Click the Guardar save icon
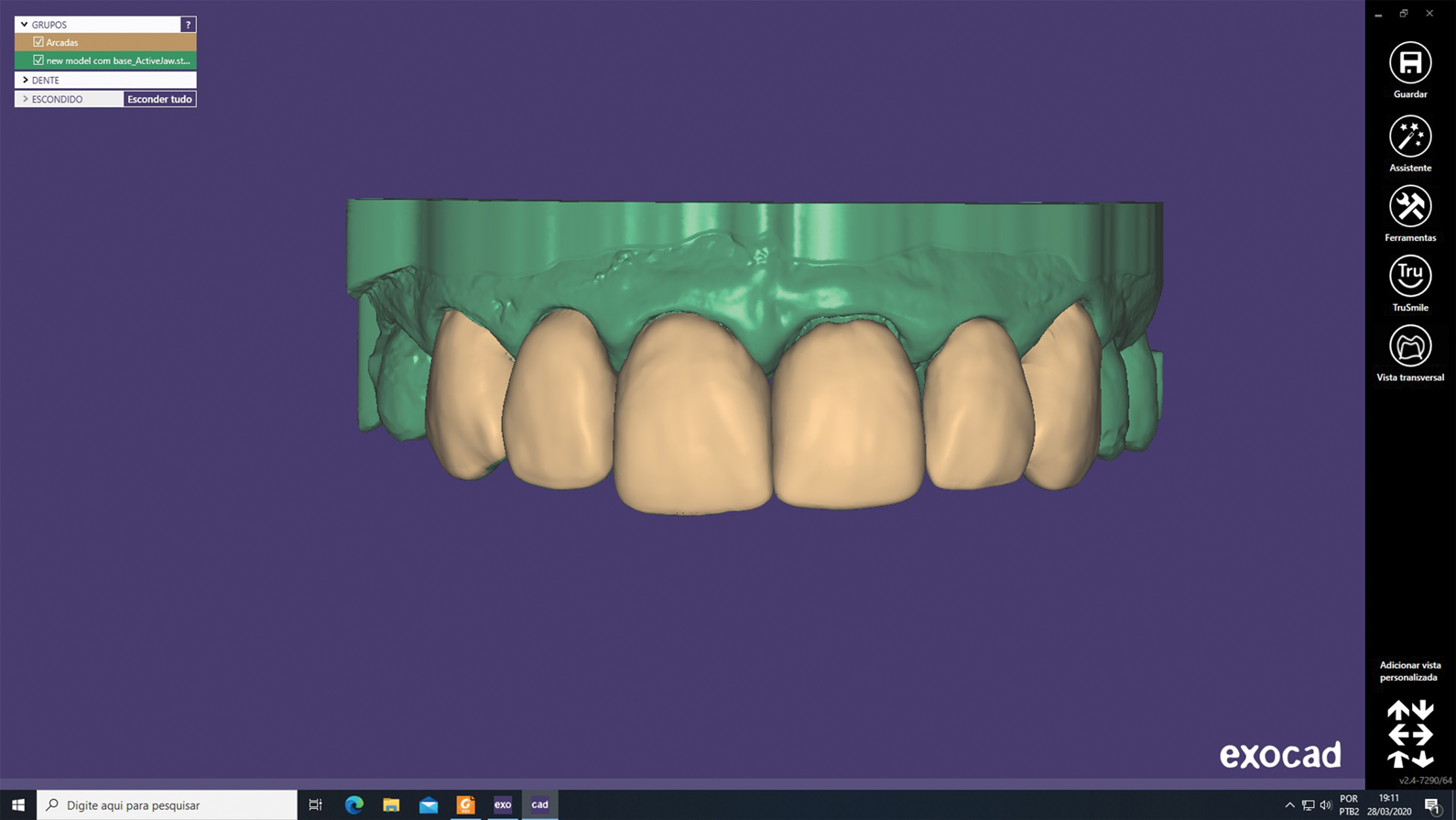 pyautogui.click(x=1409, y=63)
